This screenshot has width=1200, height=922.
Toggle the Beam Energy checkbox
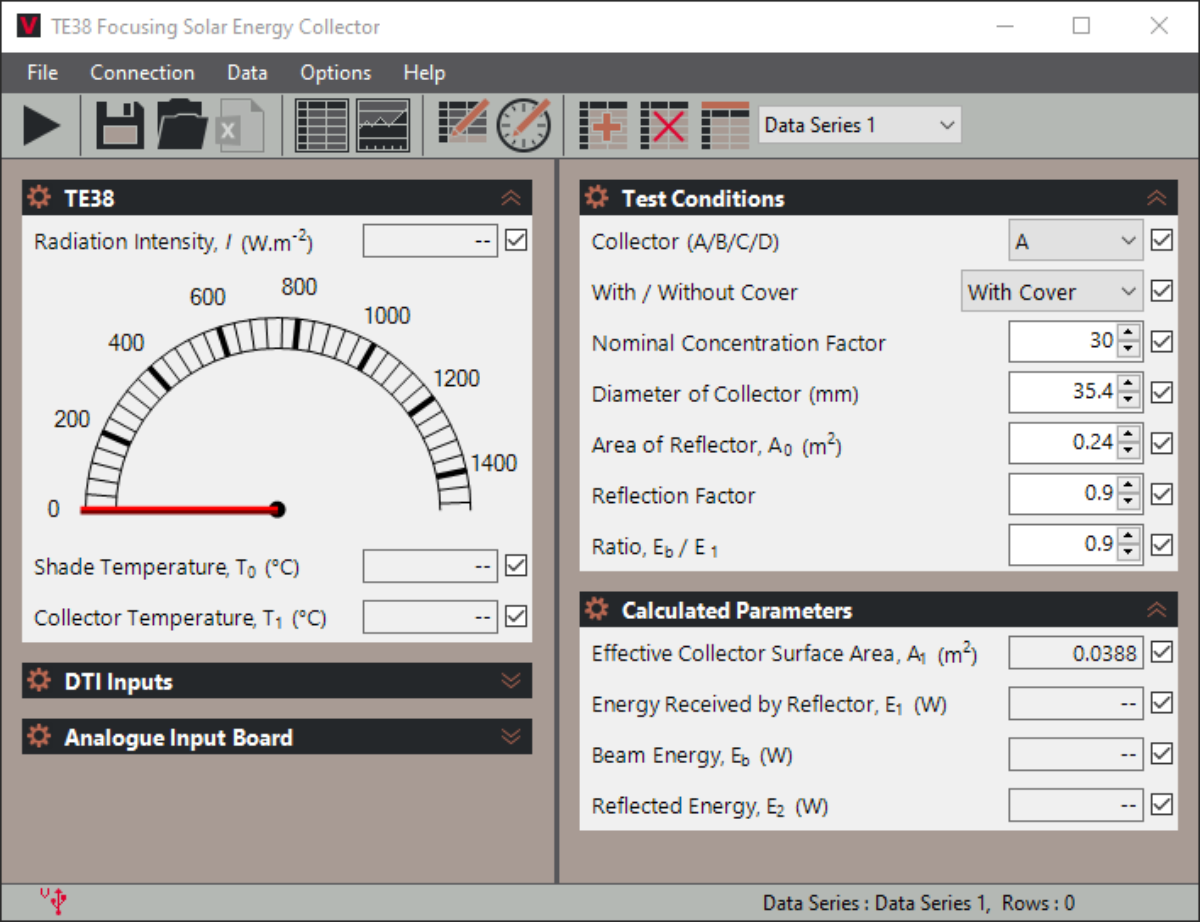[1161, 754]
